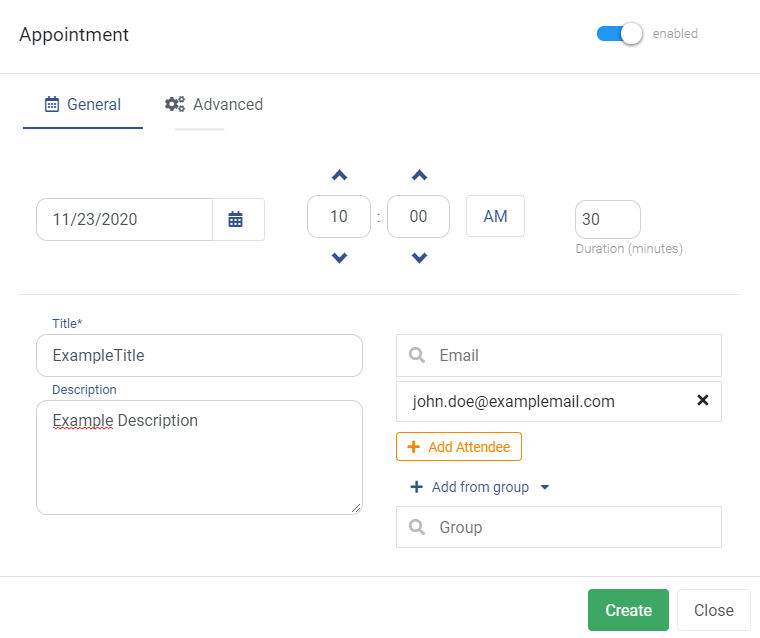Viewport: 760px width, 638px height.
Task: Click into the Description text area
Action: coord(199,457)
